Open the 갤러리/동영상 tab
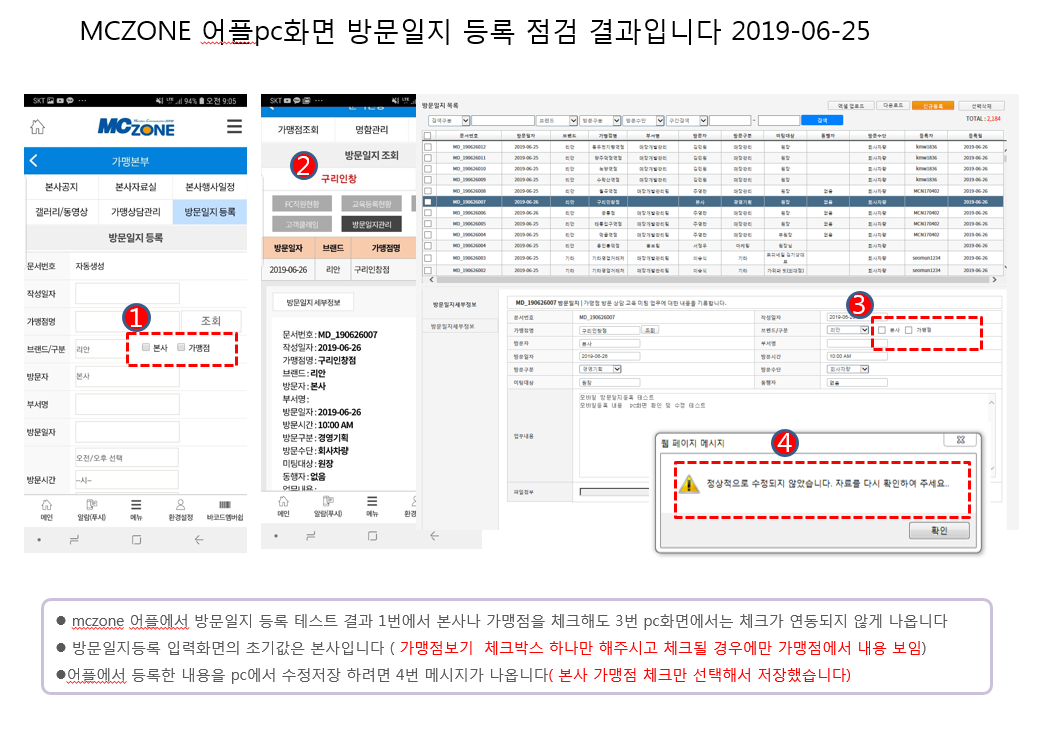The width and height of the screenshot is (1058, 733). (61, 211)
